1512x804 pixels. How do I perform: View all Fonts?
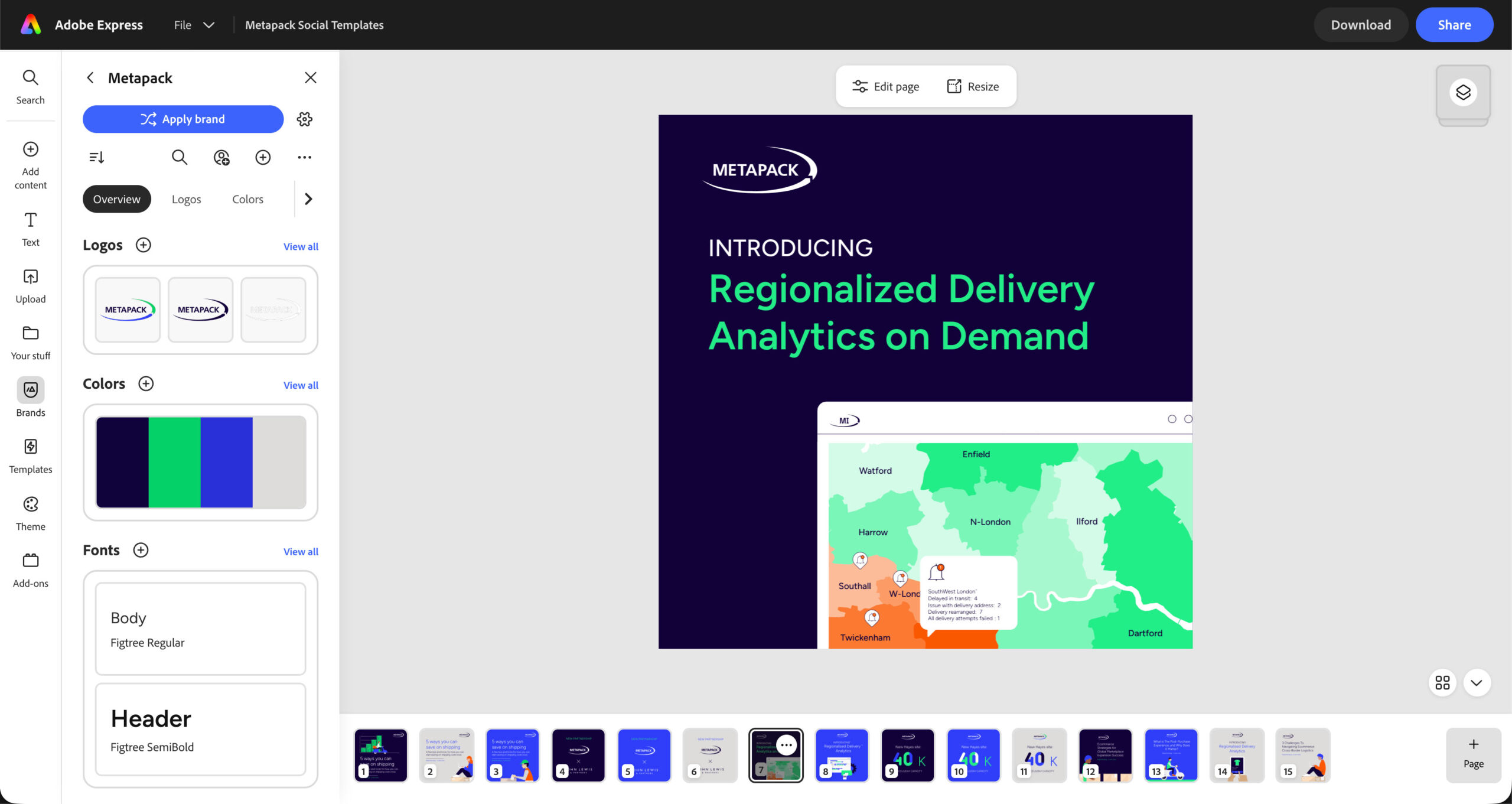pyautogui.click(x=300, y=551)
